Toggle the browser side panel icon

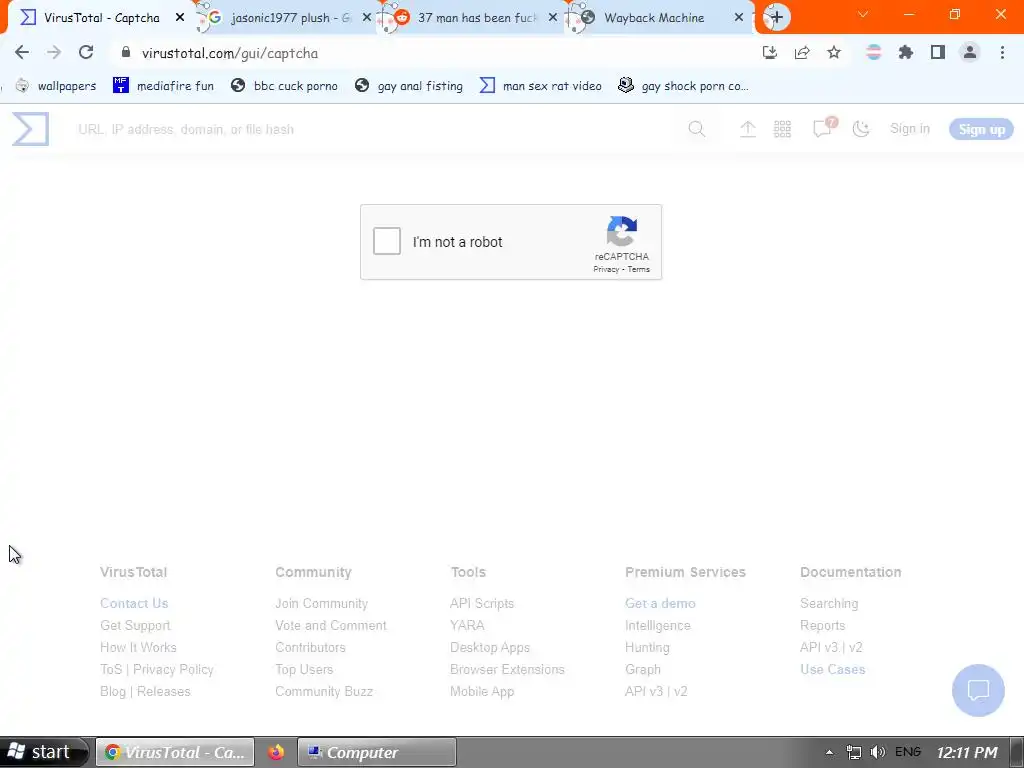[938, 53]
